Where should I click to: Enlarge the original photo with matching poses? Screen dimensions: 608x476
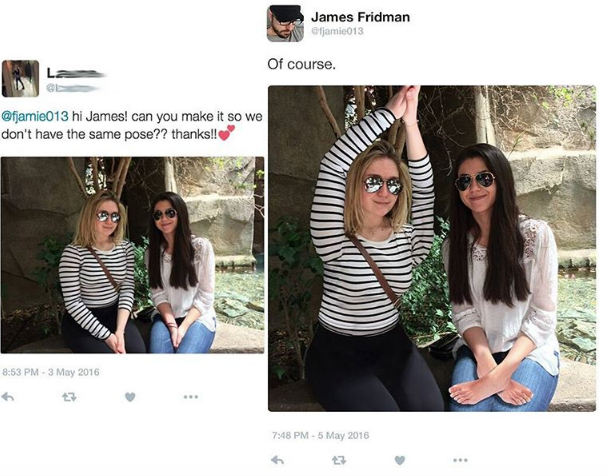pos(133,254)
